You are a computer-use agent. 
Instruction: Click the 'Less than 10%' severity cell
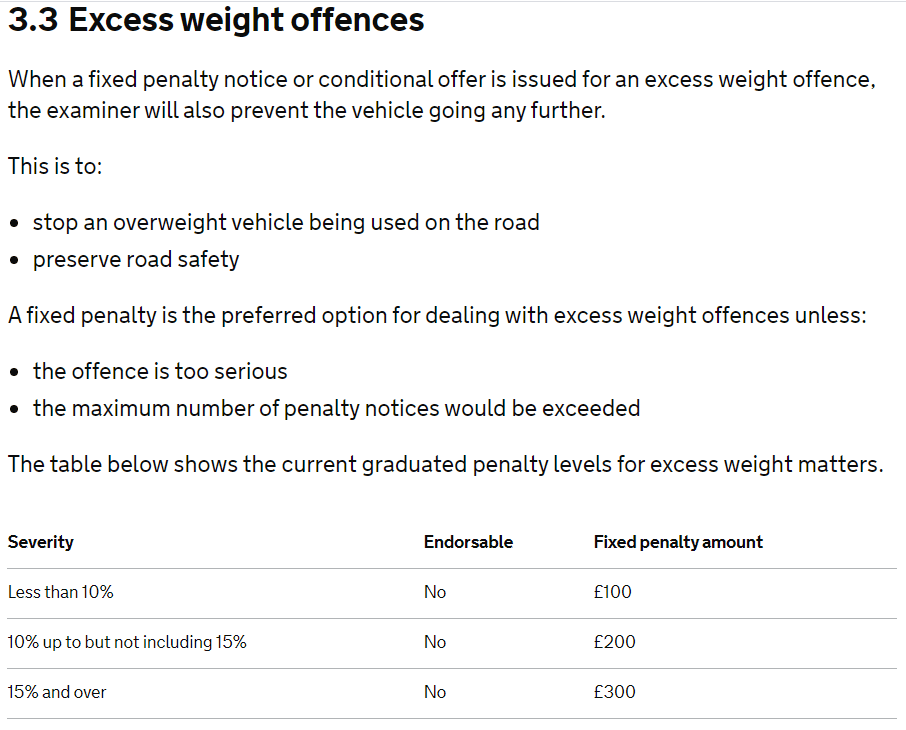click(x=61, y=592)
